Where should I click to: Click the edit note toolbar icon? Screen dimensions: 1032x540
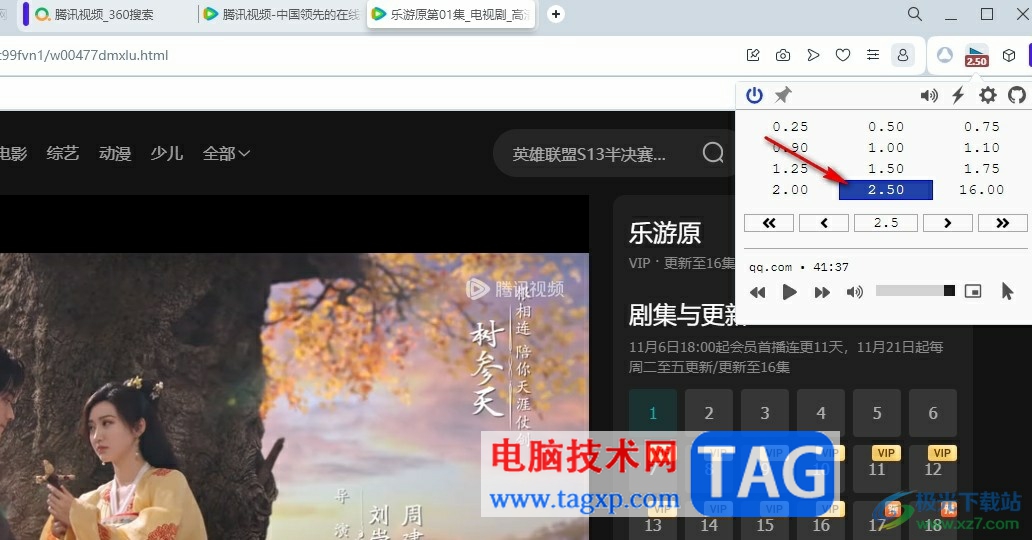point(753,55)
